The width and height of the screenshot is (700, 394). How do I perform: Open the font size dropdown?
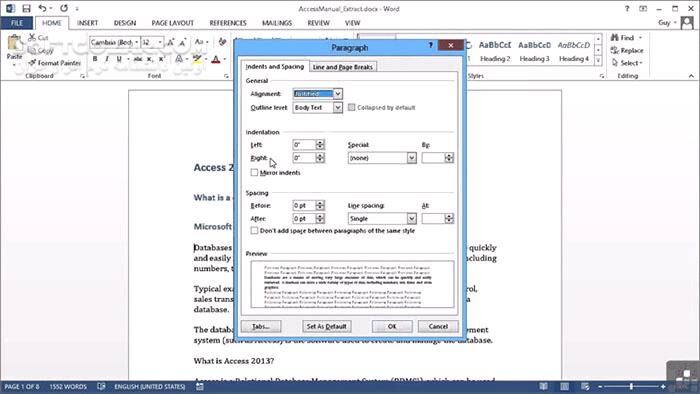click(160, 42)
